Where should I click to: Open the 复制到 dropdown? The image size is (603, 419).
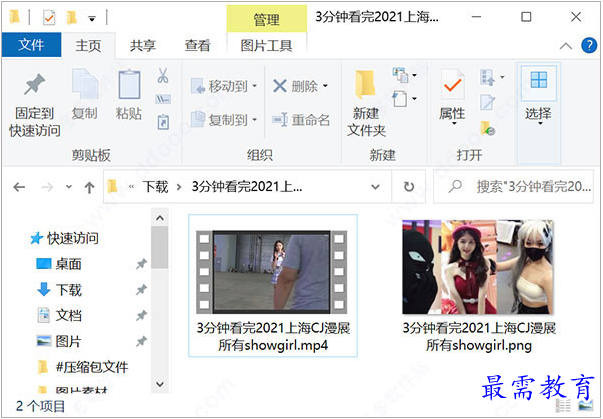tap(255, 120)
